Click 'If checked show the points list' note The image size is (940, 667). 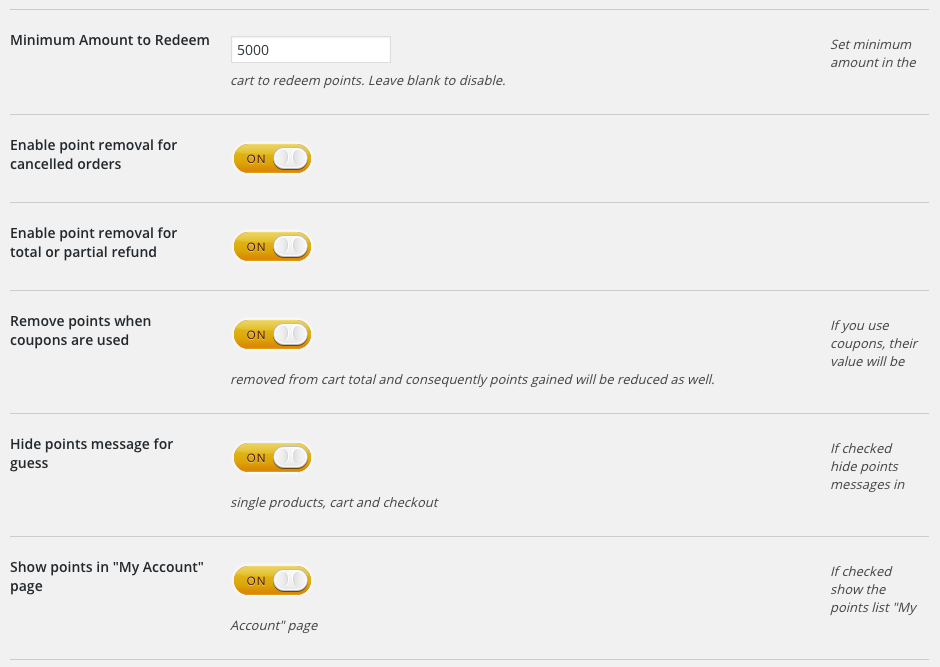coord(872,589)
